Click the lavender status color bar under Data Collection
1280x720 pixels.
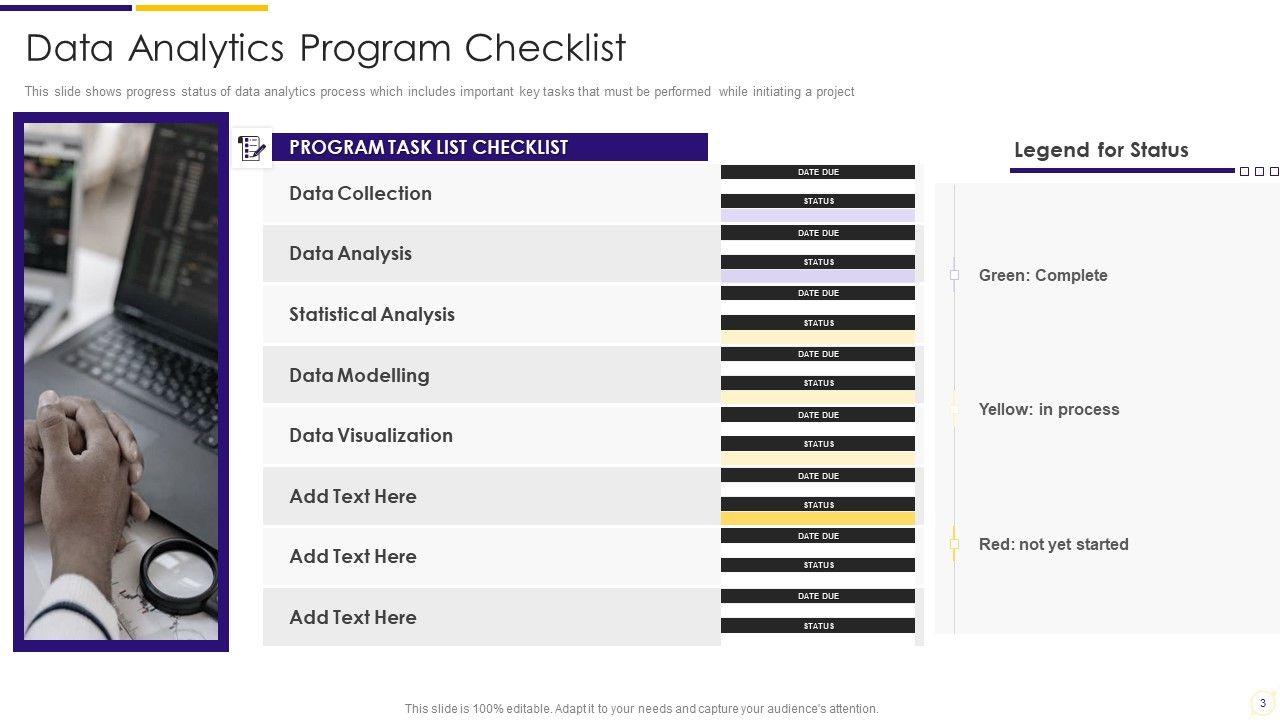[818, 215]
